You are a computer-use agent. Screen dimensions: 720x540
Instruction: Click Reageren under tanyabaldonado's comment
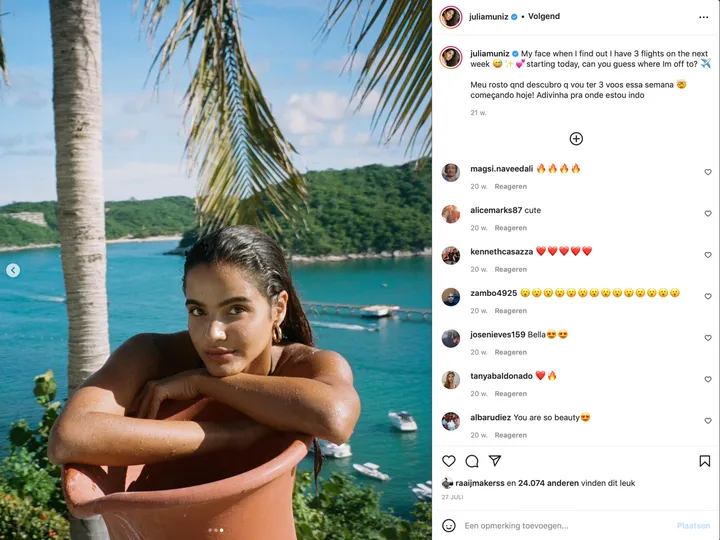511,394
